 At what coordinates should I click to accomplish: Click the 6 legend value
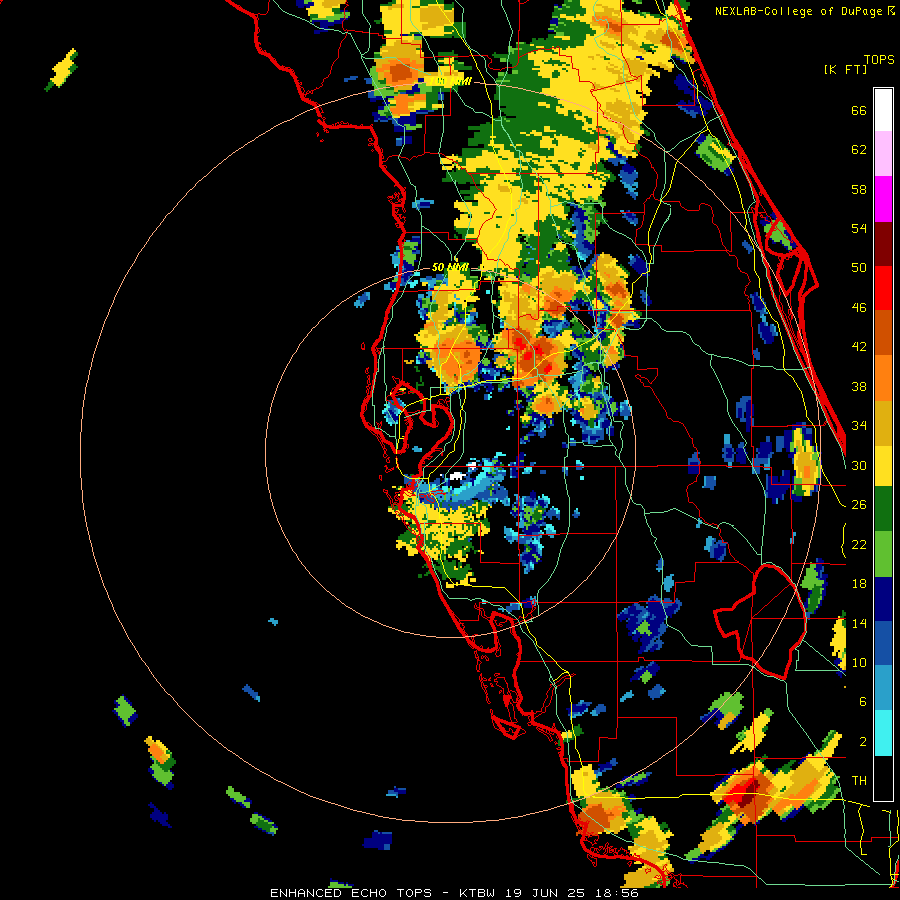[x=863, y=702]
